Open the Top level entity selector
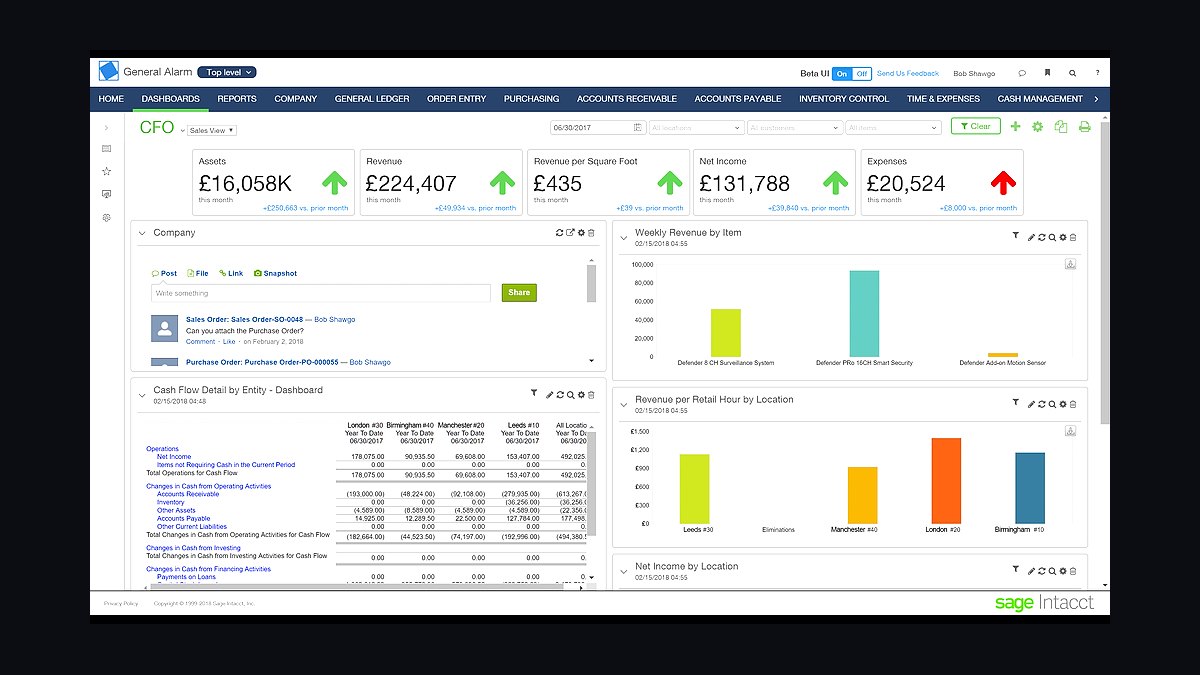The image size is (1200, 675). (227, 72)
